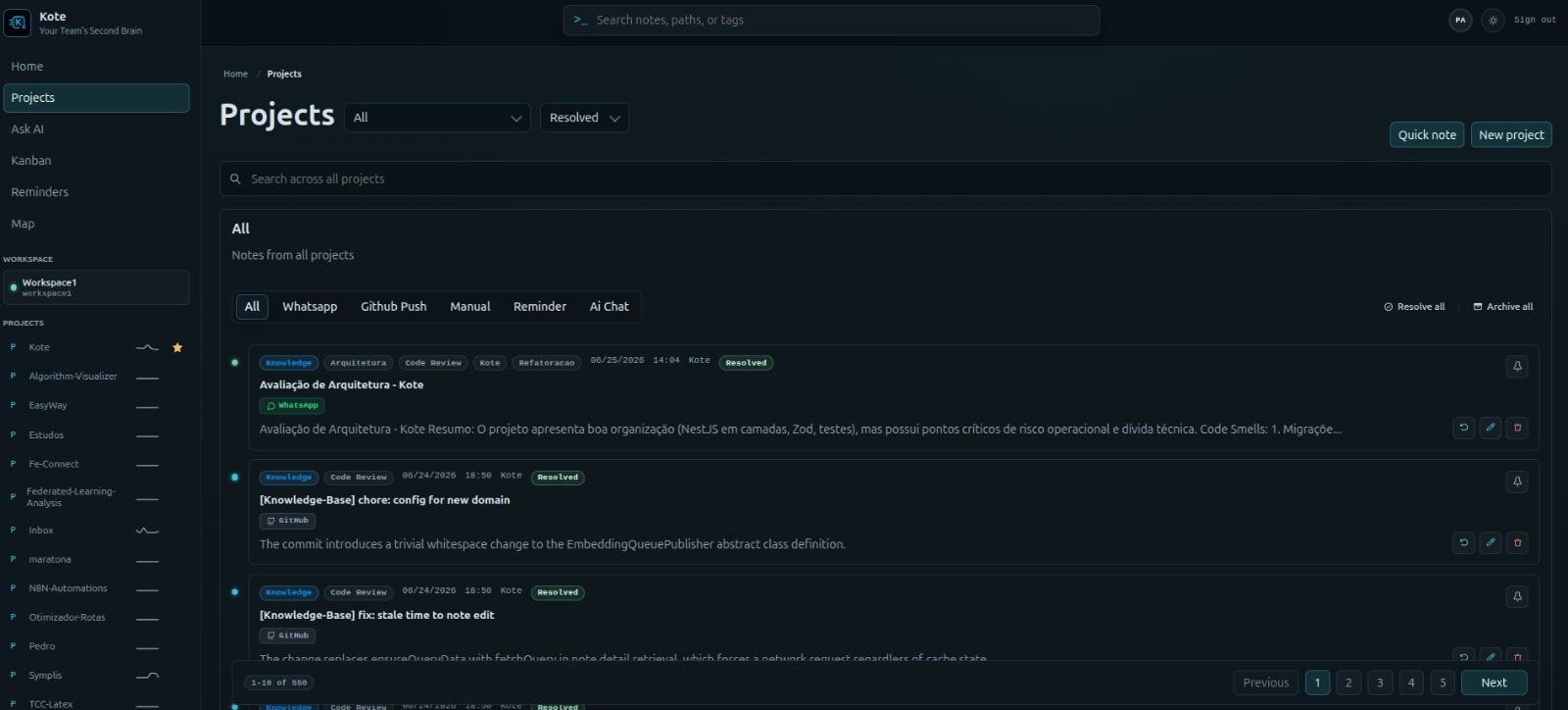This screenshot has width=1568, height=710.
Task: Click the bell on fix: stale time note
Action: point(1517,596)
